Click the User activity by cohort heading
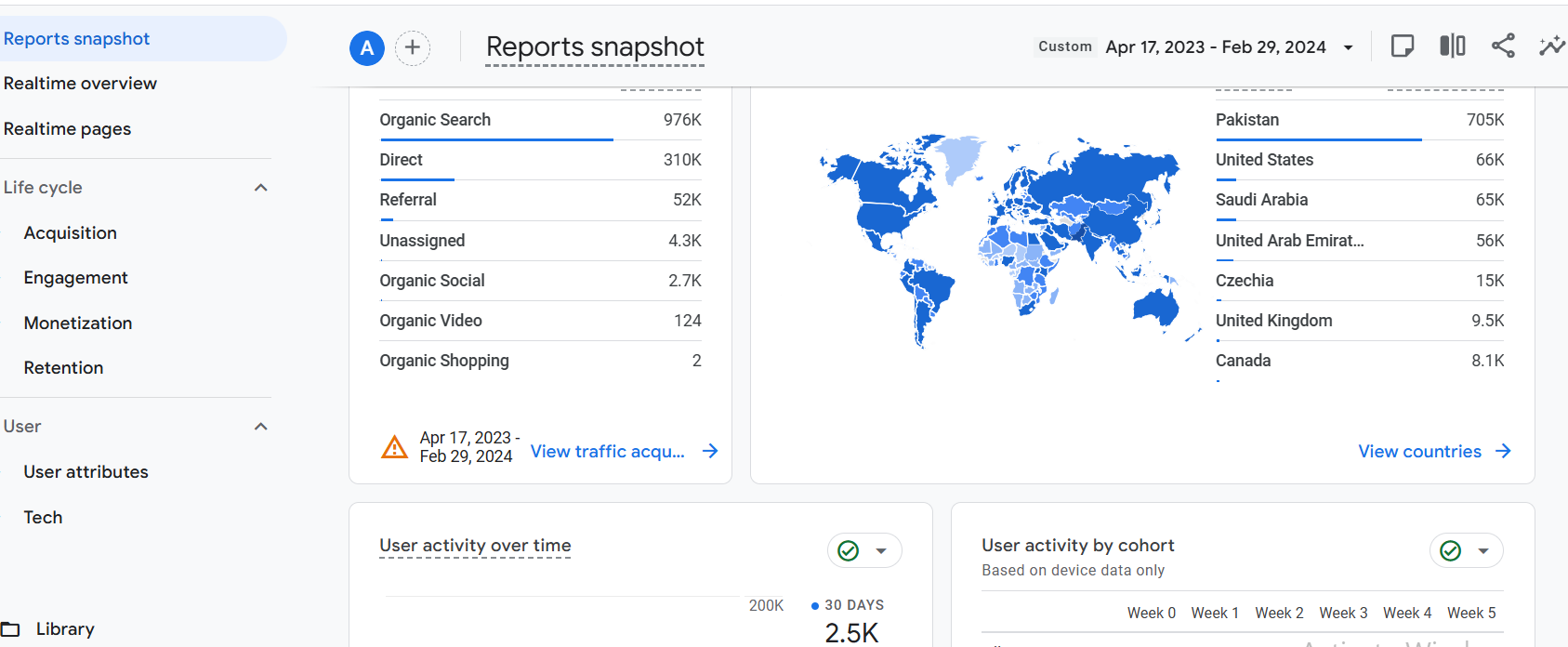This screenshot has width=1568, height=647. click(x=1078, y=546)
